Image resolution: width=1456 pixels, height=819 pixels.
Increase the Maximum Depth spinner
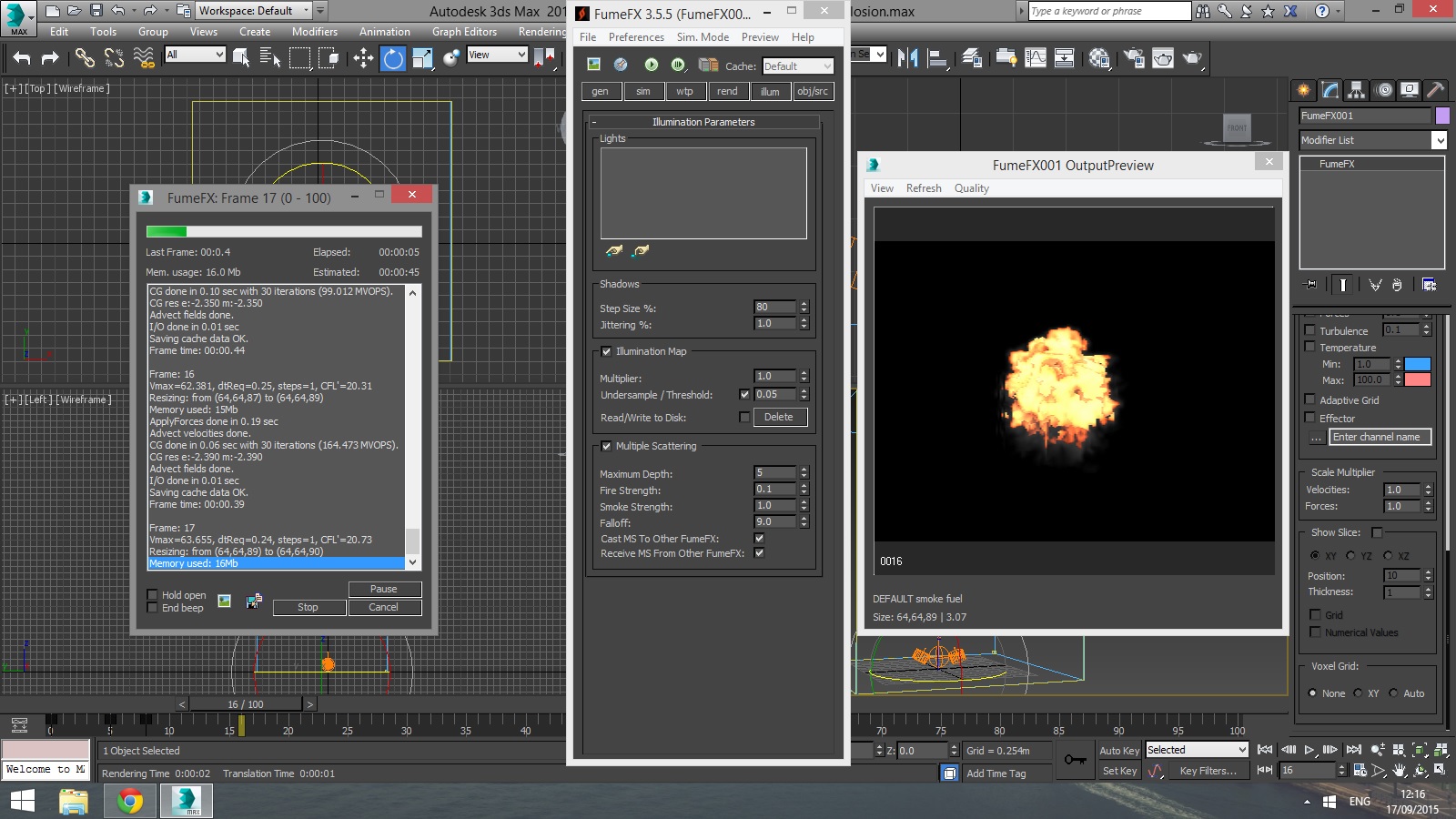[x=804, y=470]
